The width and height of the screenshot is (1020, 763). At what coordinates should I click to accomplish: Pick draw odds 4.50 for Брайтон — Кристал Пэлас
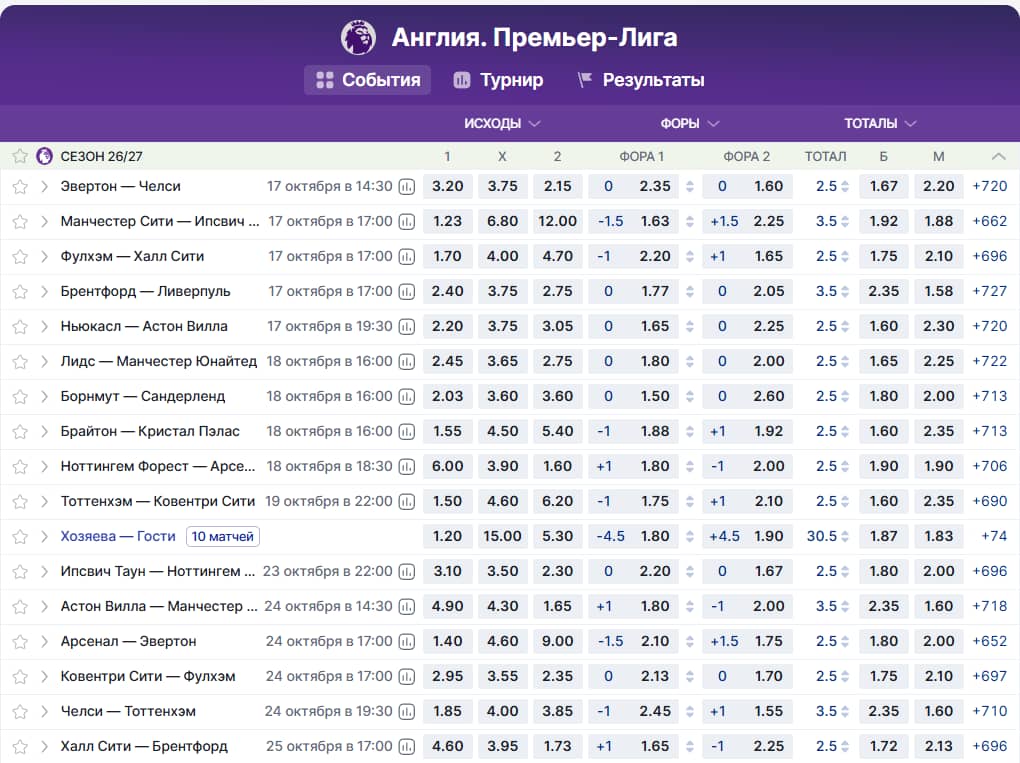pos(503,432)
